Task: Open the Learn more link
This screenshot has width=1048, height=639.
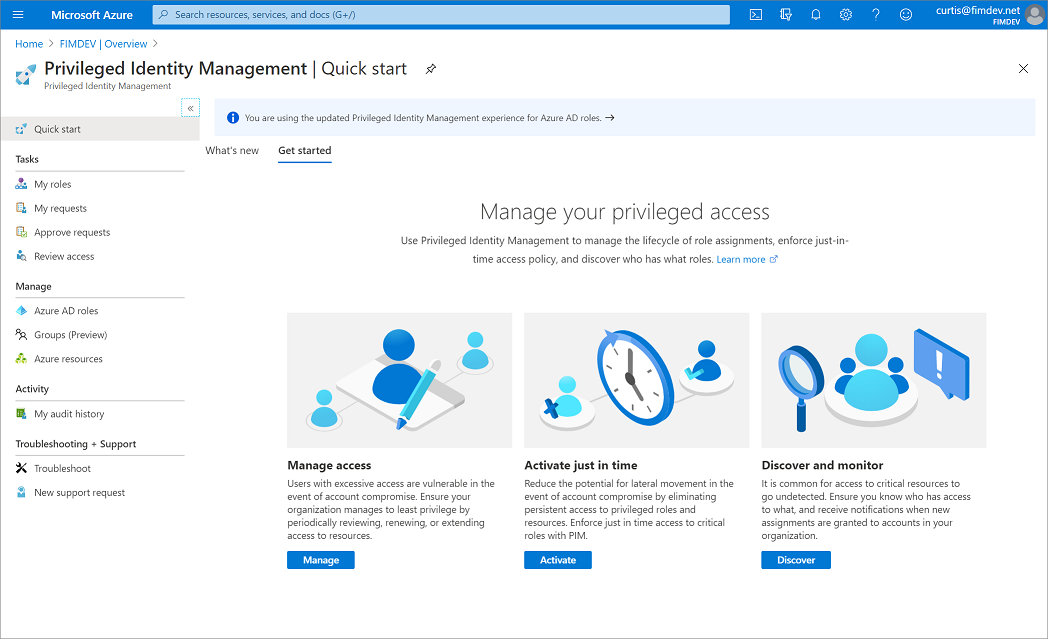Action: click(741, 258)
